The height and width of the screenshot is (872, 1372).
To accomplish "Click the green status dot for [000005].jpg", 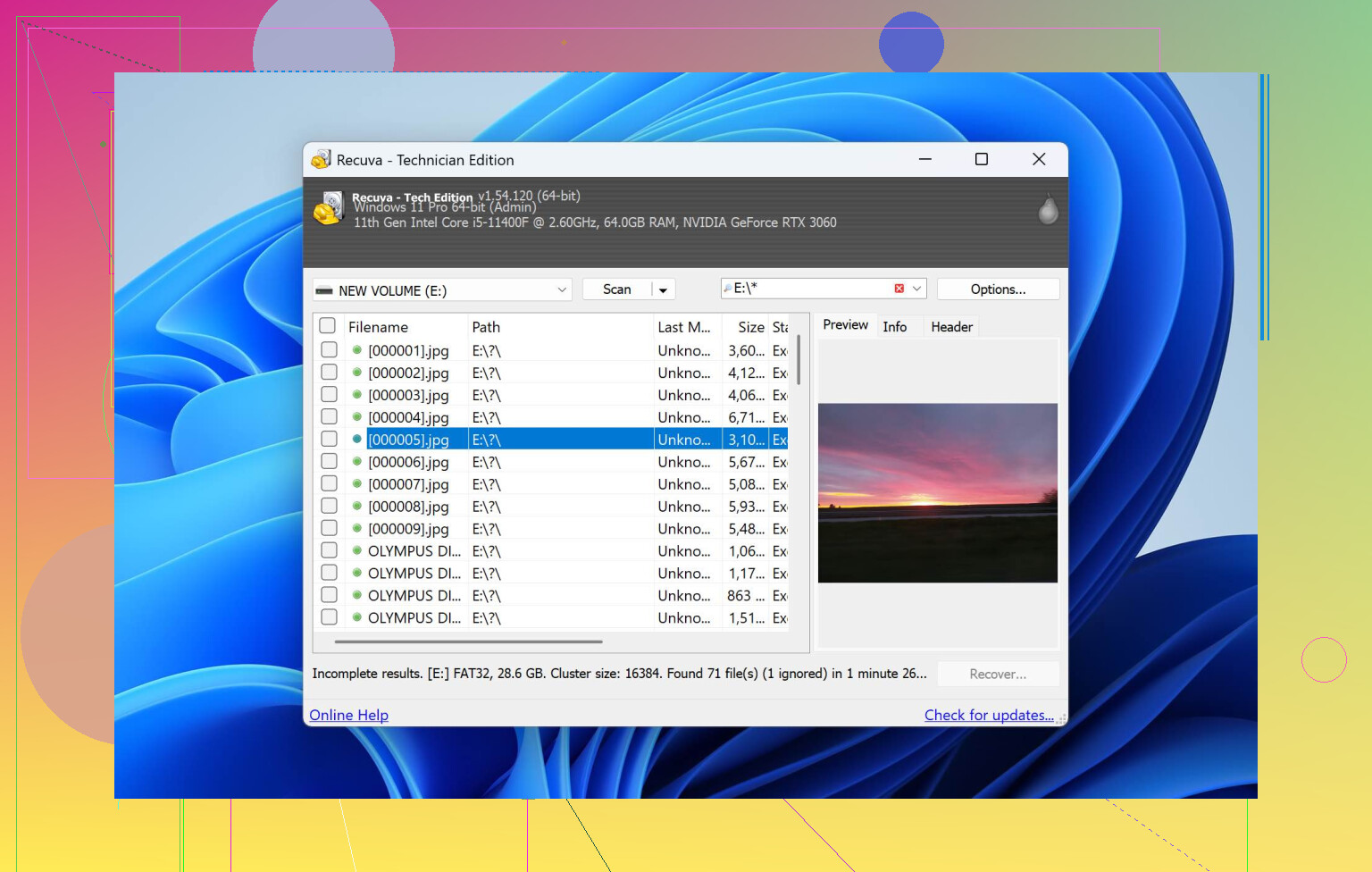I will click(x=356, y=440).
